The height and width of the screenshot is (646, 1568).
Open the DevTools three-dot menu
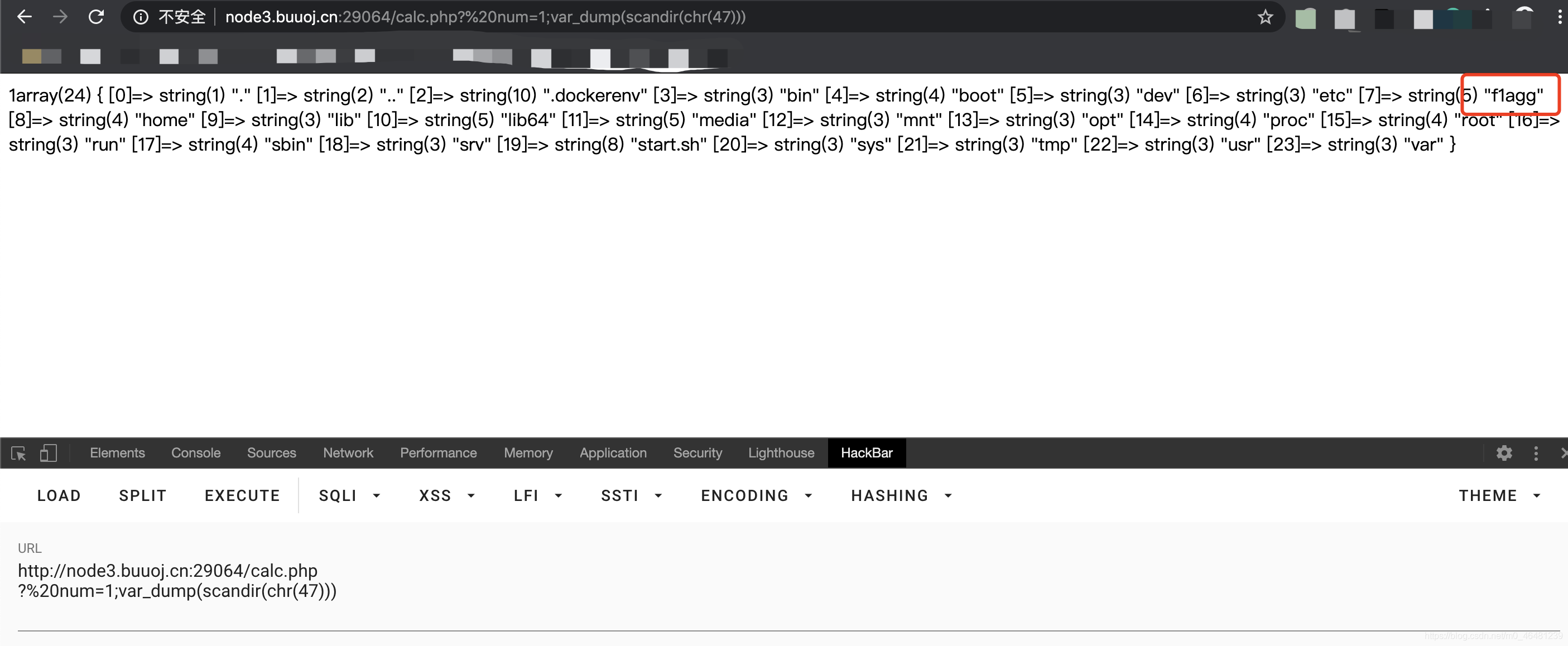1536,453
